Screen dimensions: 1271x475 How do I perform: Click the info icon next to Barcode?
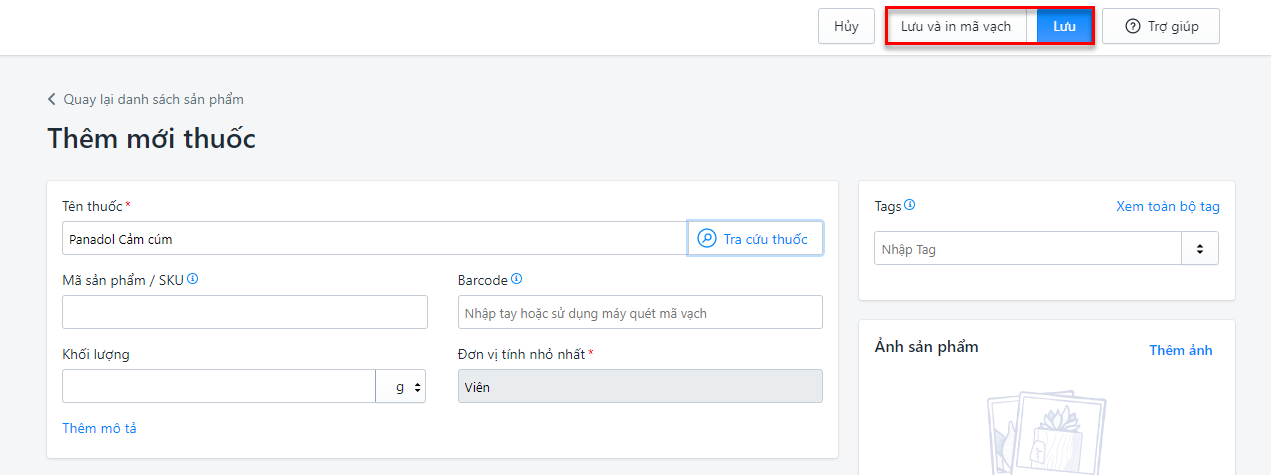(x=517, y=280)
